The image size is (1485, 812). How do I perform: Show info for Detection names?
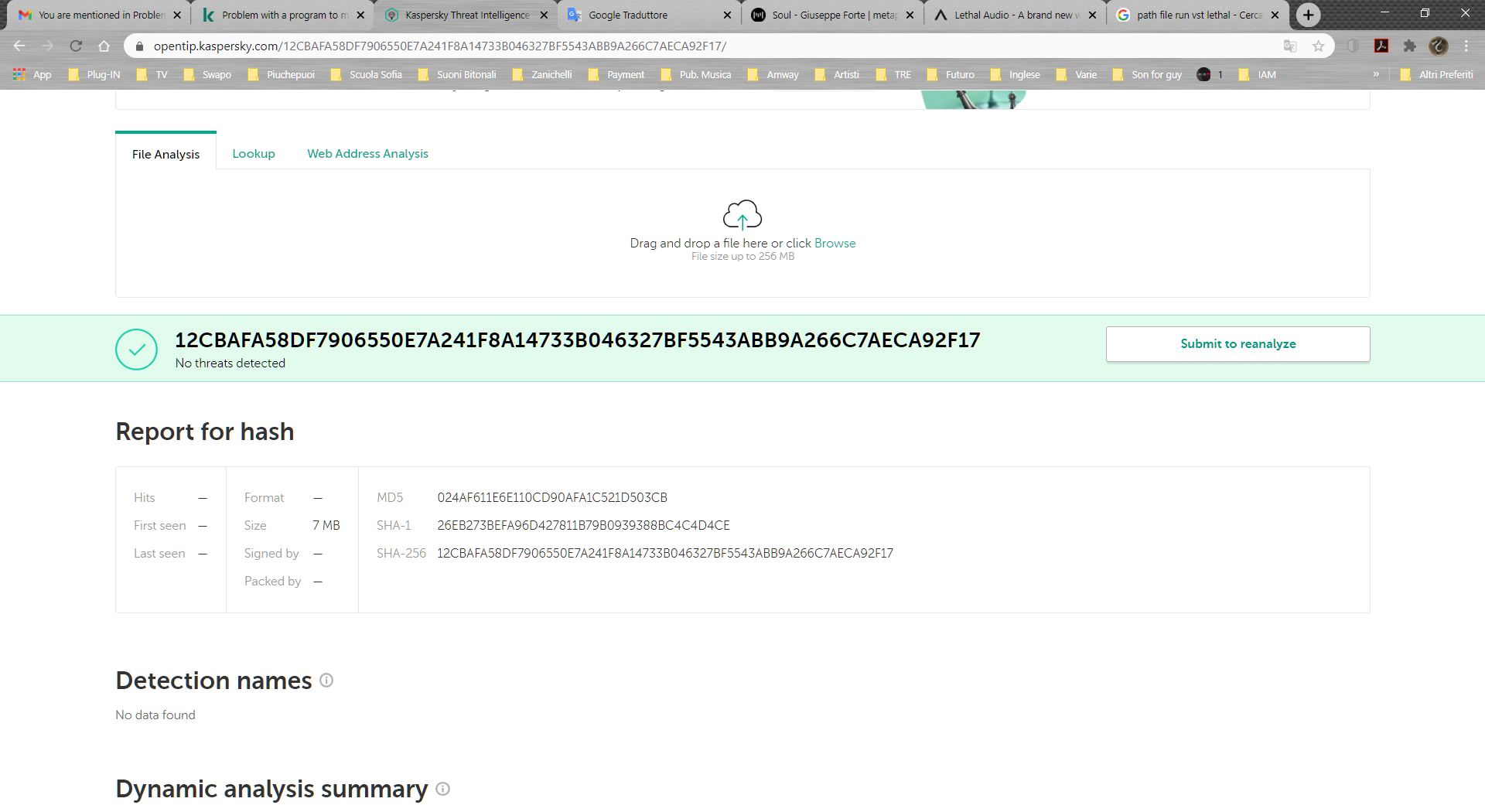click(x=326, y=680)
